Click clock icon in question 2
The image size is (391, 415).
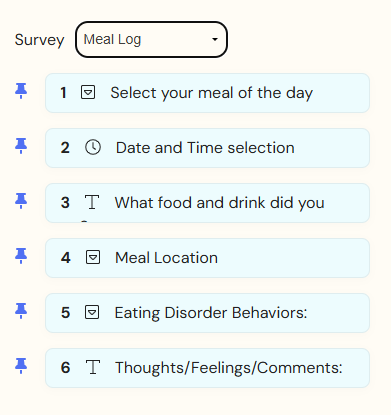click(x=93, y=147)
